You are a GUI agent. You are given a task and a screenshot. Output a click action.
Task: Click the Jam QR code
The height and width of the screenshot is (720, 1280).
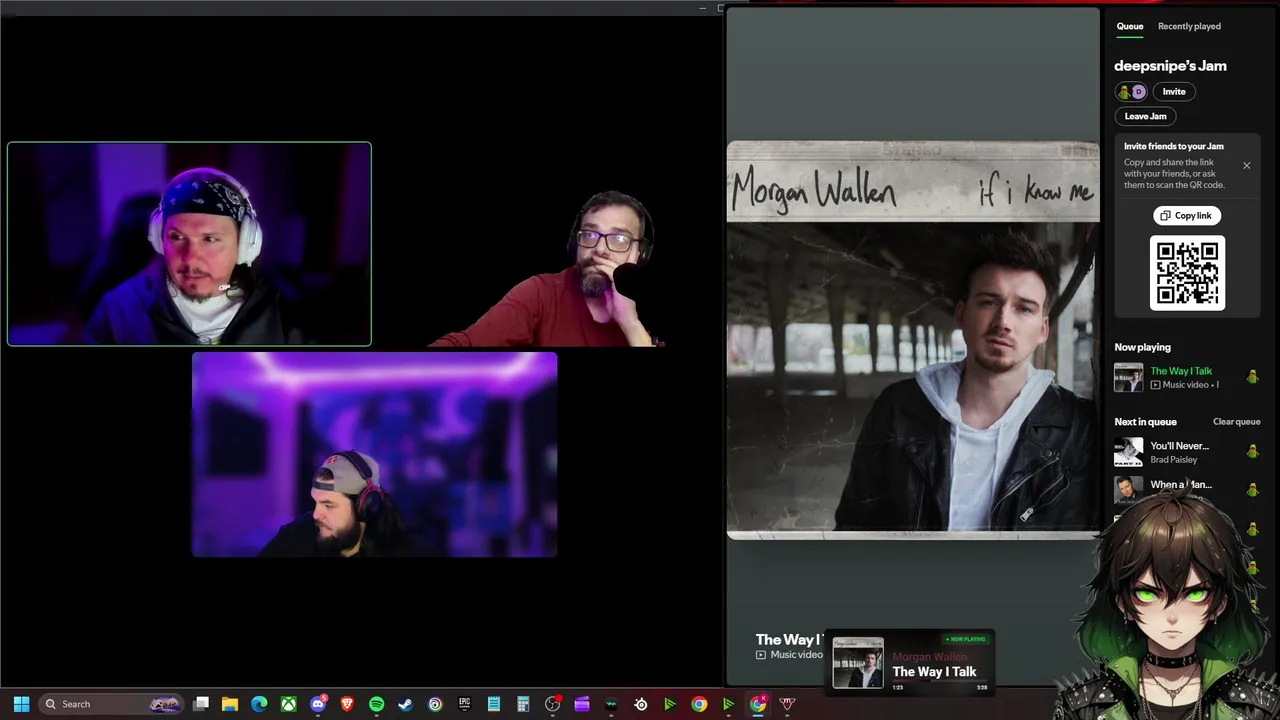click(1187, 273)
